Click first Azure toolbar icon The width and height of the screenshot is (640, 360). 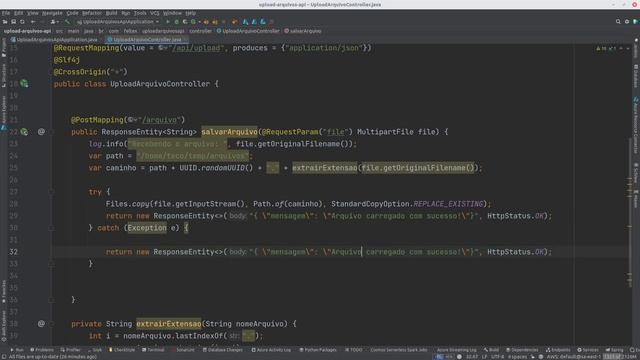245,22
